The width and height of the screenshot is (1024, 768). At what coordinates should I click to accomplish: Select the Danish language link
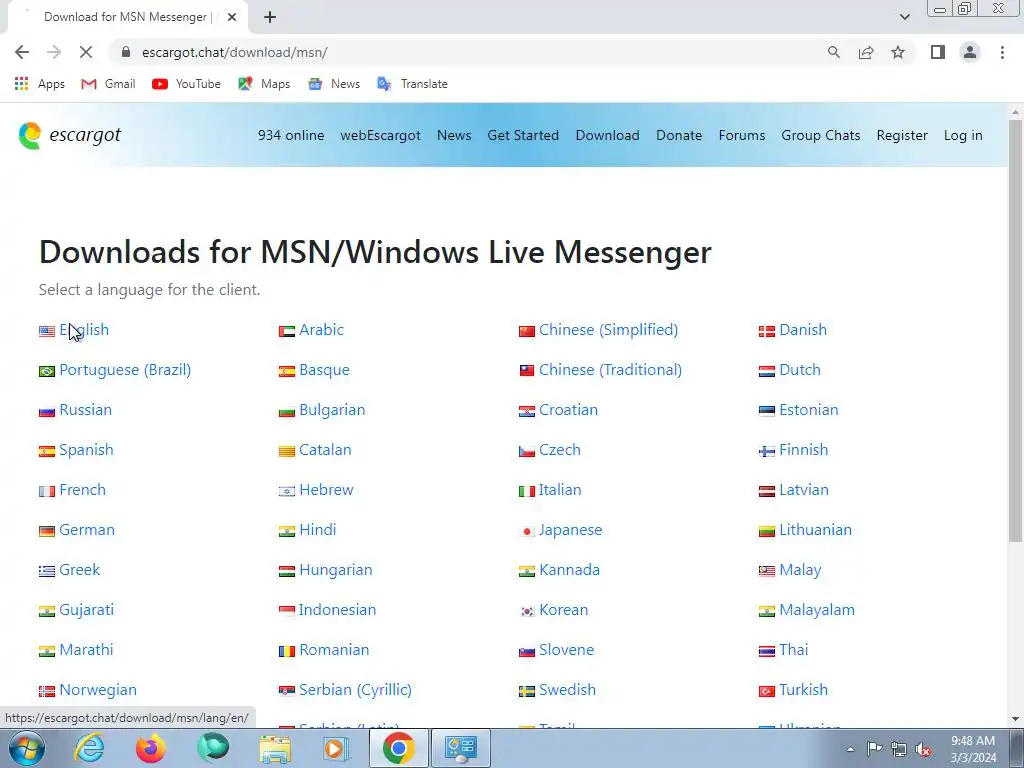click(x=803, y=330)
